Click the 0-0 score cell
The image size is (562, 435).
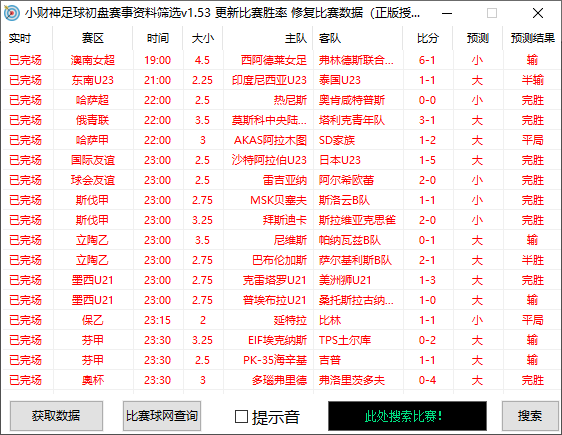pos(427,100)
